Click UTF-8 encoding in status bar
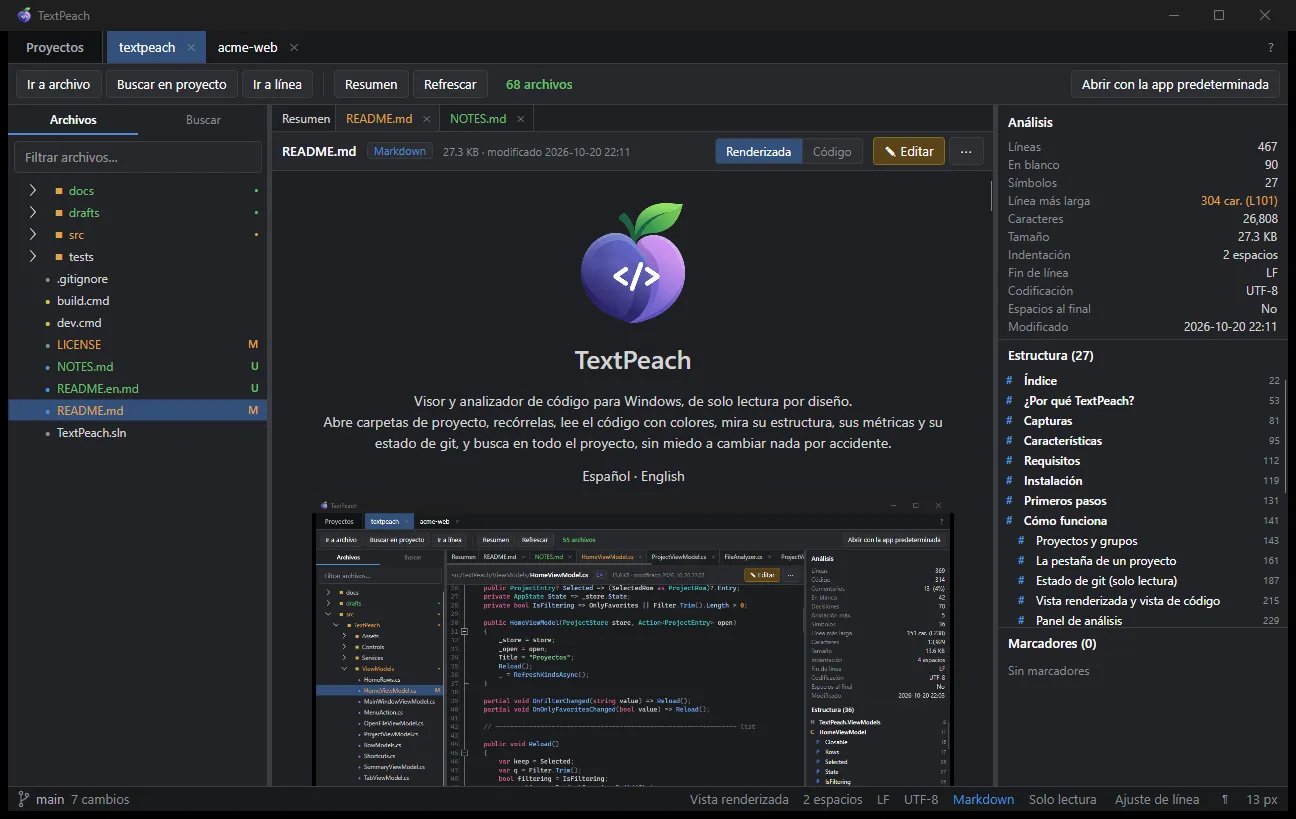This screenshot has width=1296, height=819. tap(921, 799)
